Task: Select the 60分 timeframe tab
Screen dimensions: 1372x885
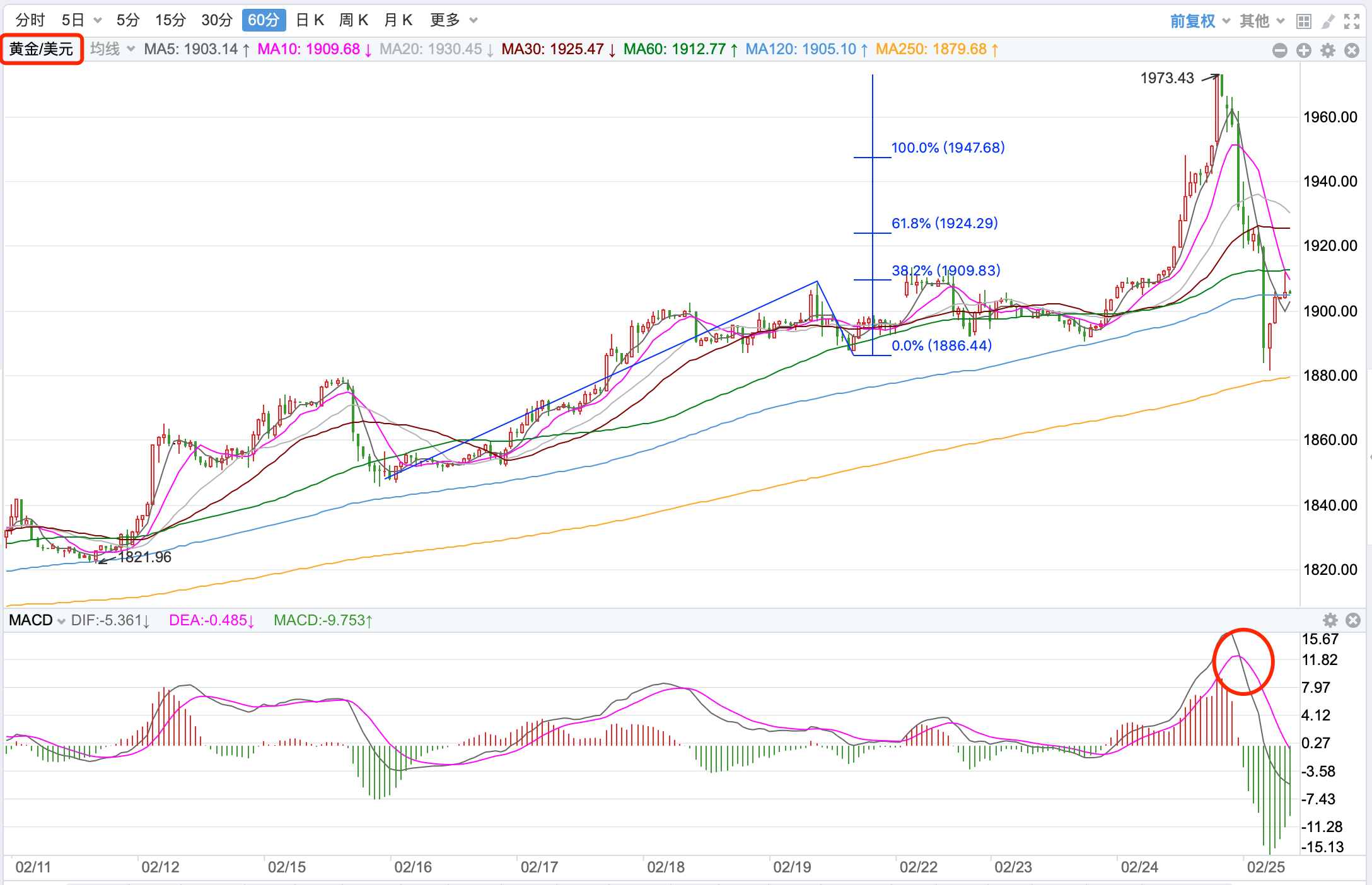Action: pos(264,20)
